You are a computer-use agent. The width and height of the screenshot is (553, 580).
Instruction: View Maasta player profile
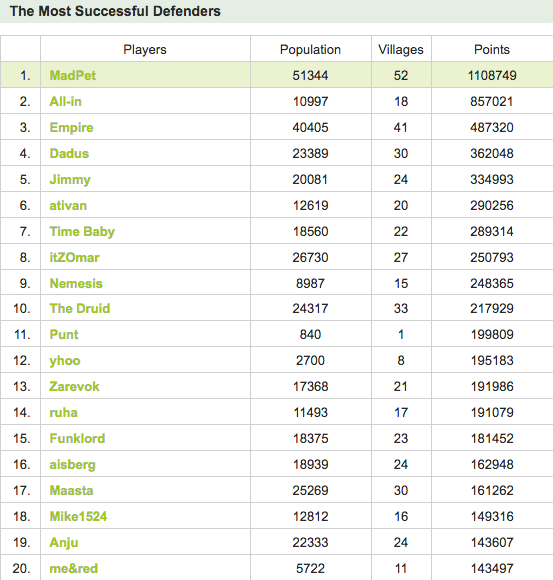tap(71, 490)
